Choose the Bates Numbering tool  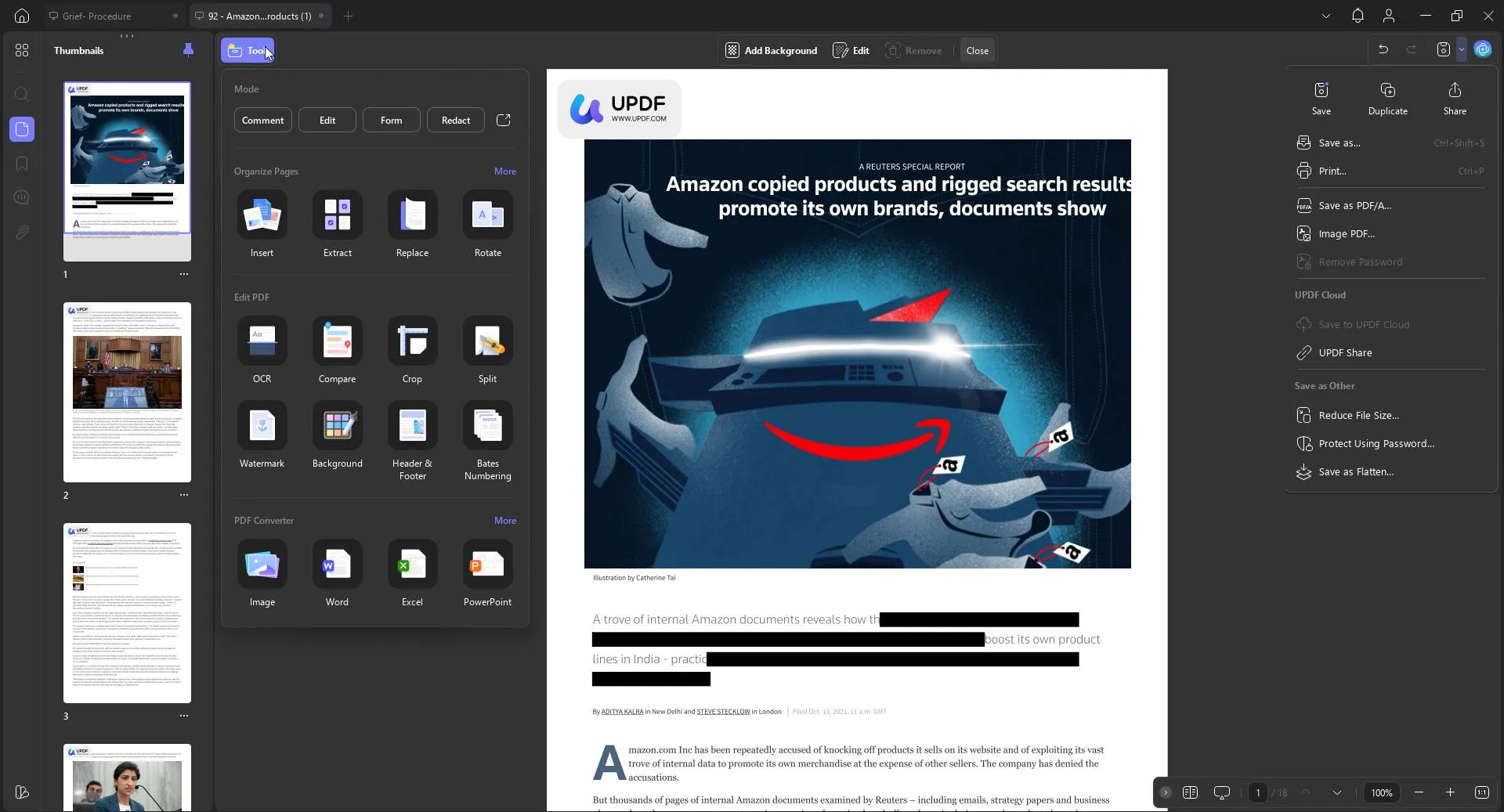487,426
